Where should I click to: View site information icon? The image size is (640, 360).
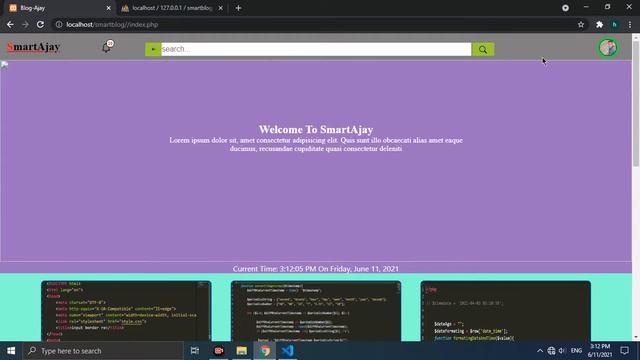point(59,24)
